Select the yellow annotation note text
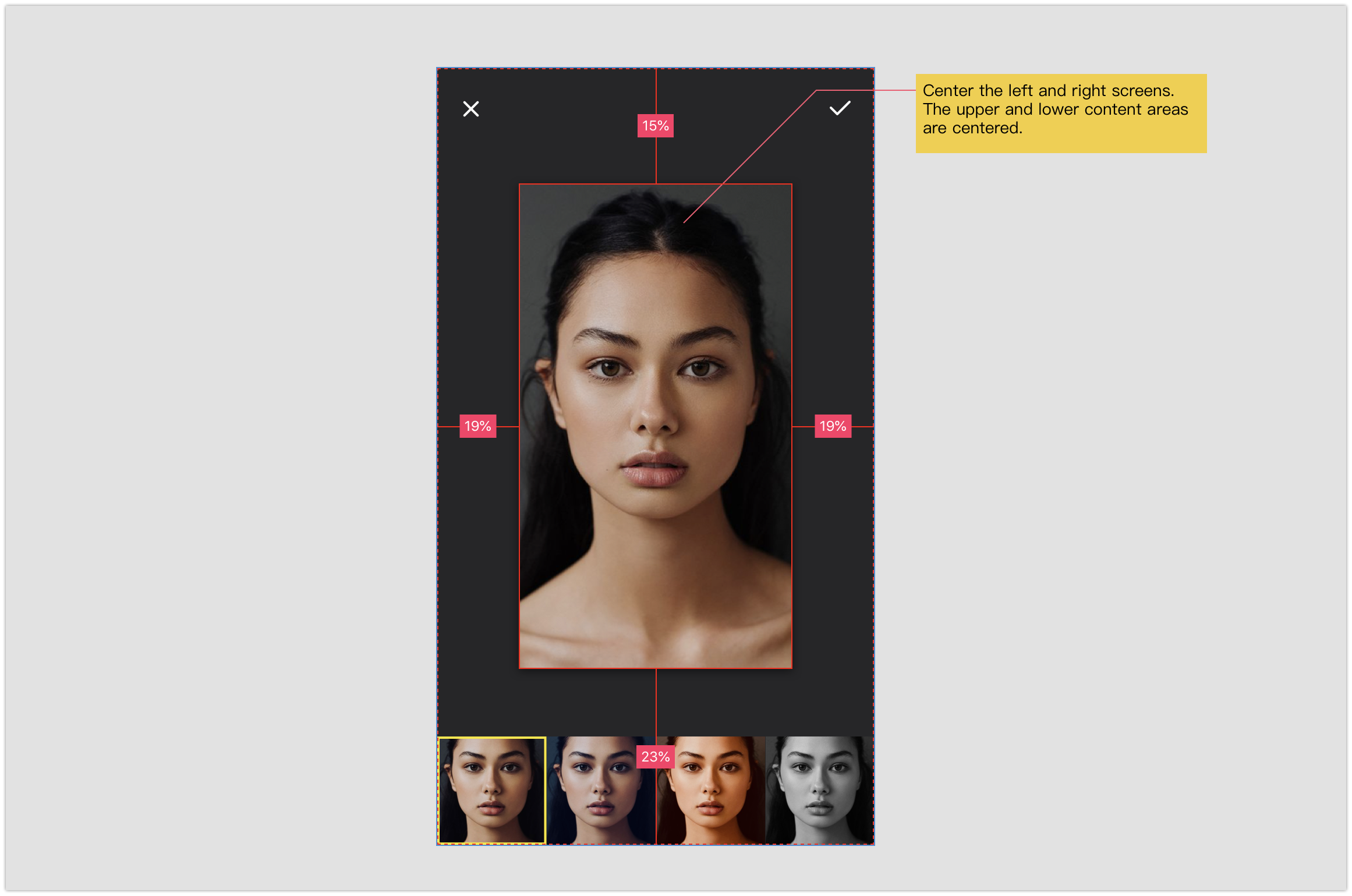Screen dimensions: 1352x896 click(1055, 109)
